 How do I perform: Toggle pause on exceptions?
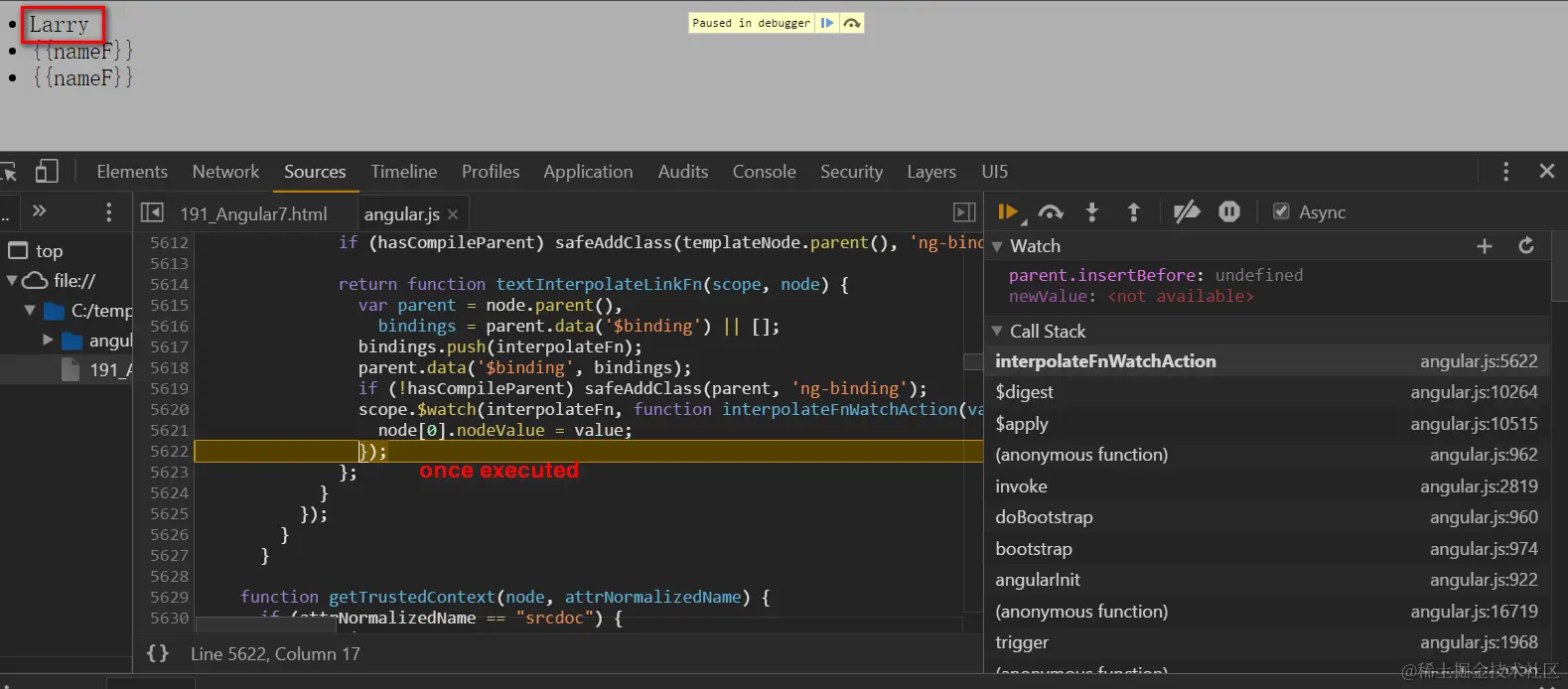coord(1229,211)
